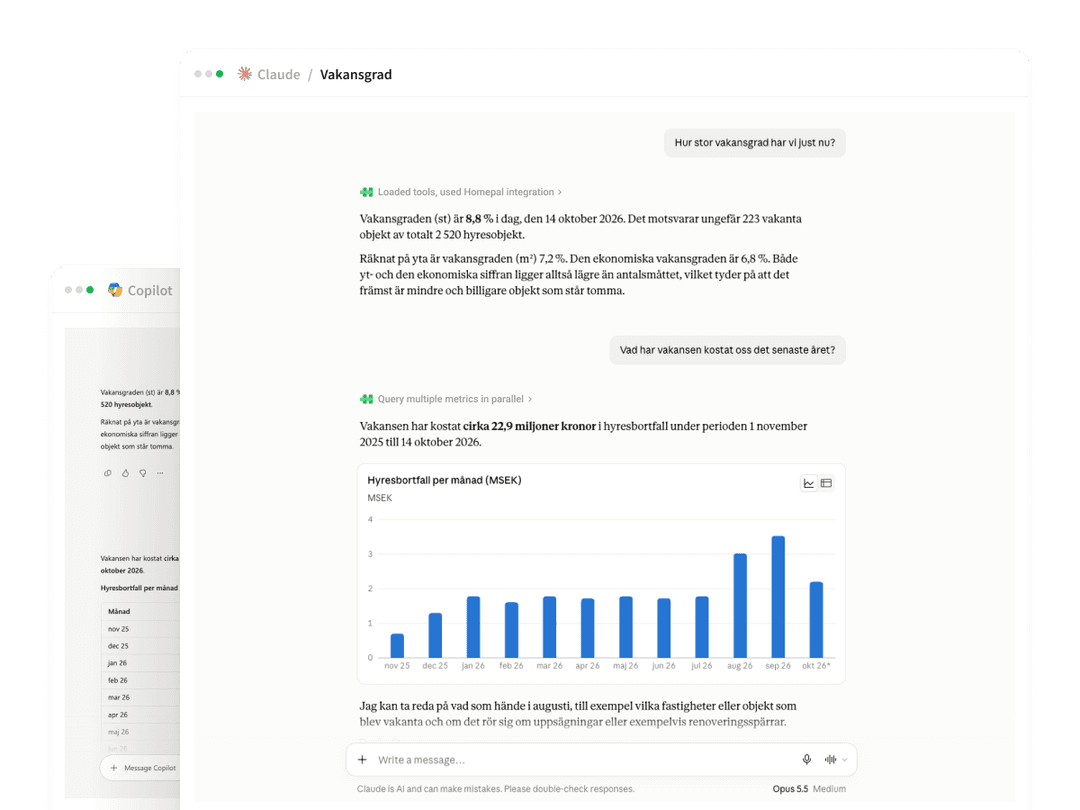Click the Homepal icon beside 'Query multiple metrics'
The height and width of the screenshot is (810, 1080).
(x=366, y=399)
